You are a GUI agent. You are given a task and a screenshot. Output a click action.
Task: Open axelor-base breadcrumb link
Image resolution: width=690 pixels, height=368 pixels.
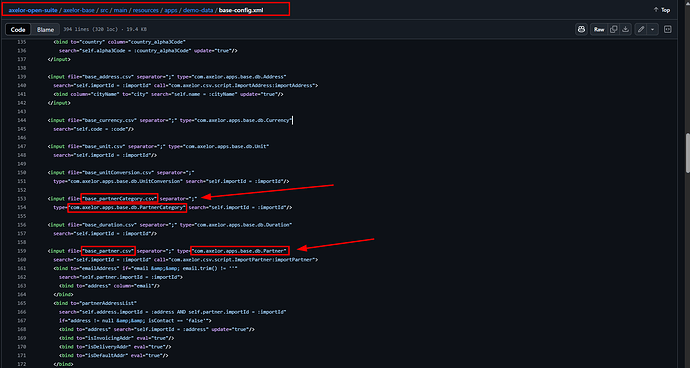tap(78, 10)
